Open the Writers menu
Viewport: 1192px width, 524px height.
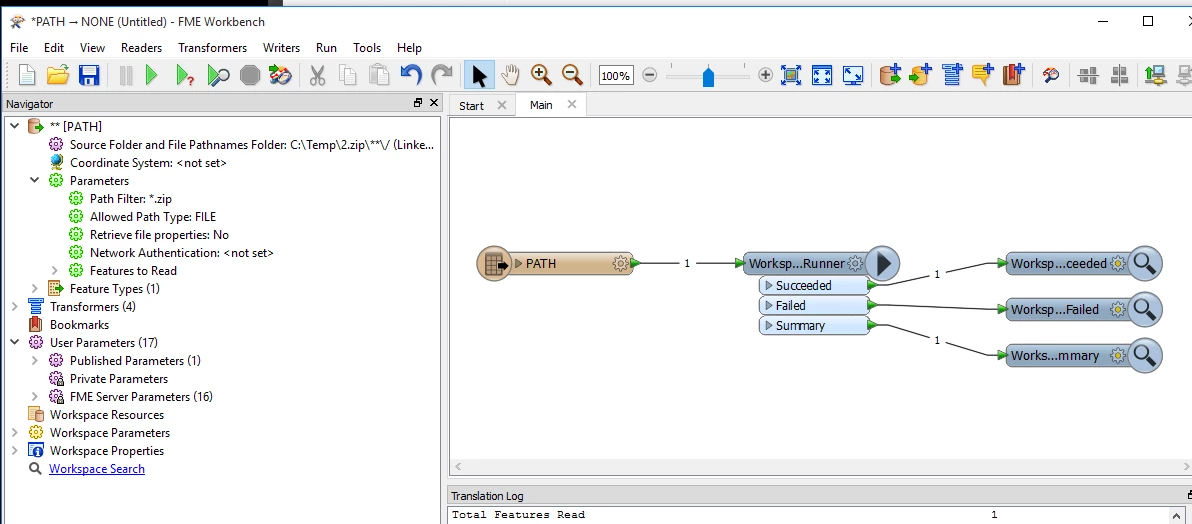[281, 47]
